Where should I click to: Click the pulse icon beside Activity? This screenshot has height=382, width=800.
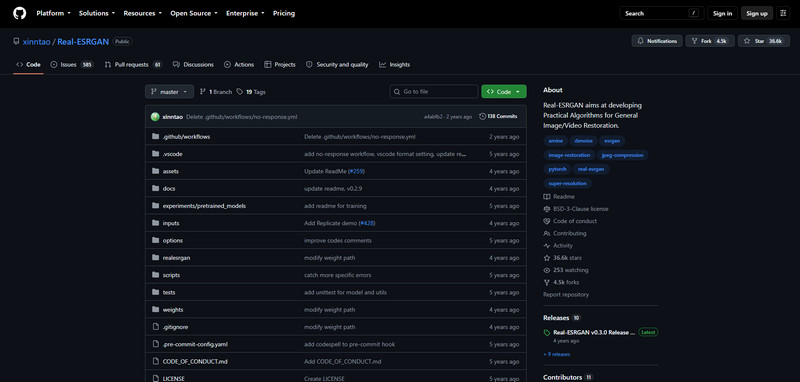547,246
